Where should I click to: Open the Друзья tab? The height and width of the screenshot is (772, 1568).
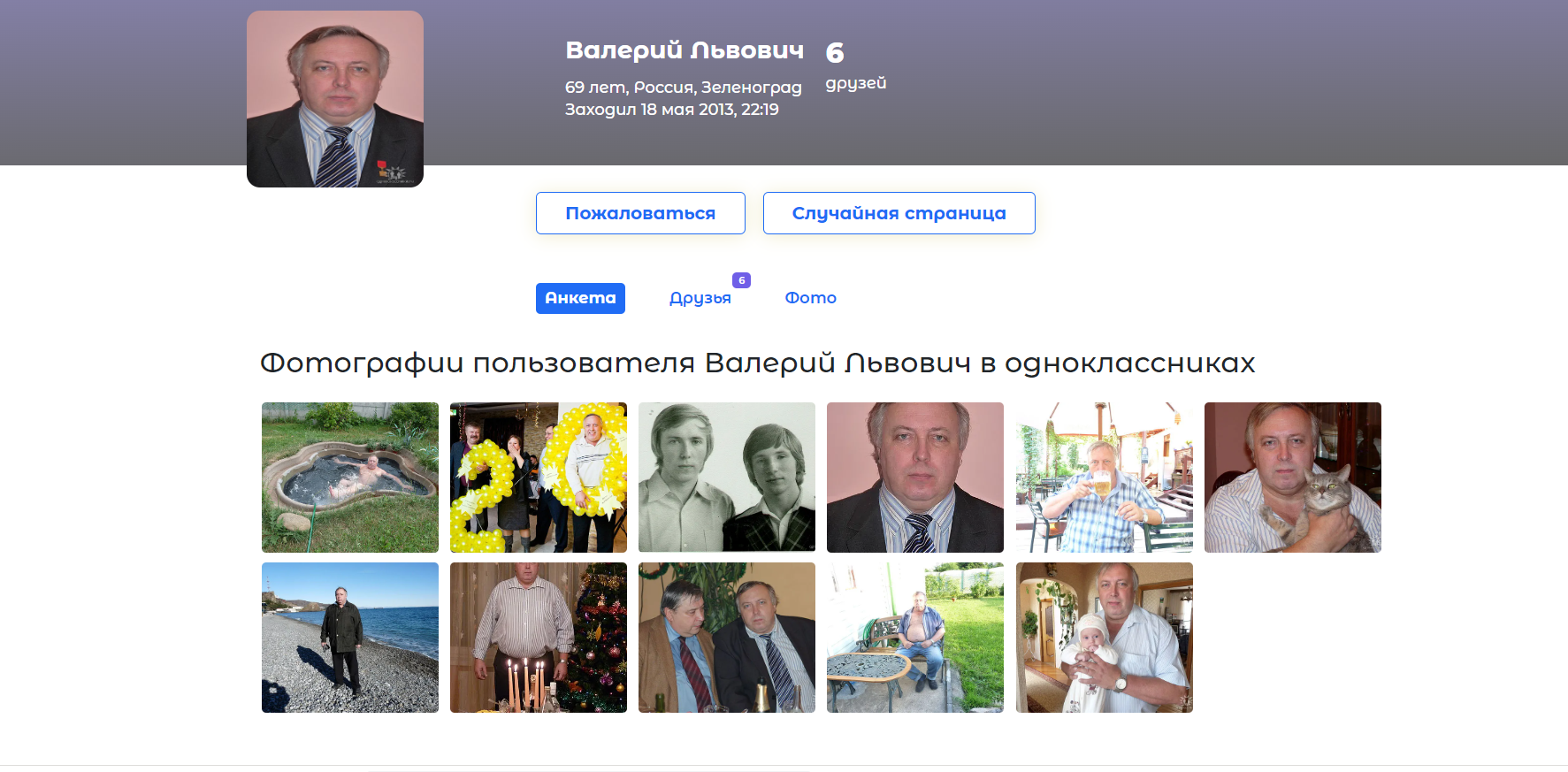pos(700,298)
